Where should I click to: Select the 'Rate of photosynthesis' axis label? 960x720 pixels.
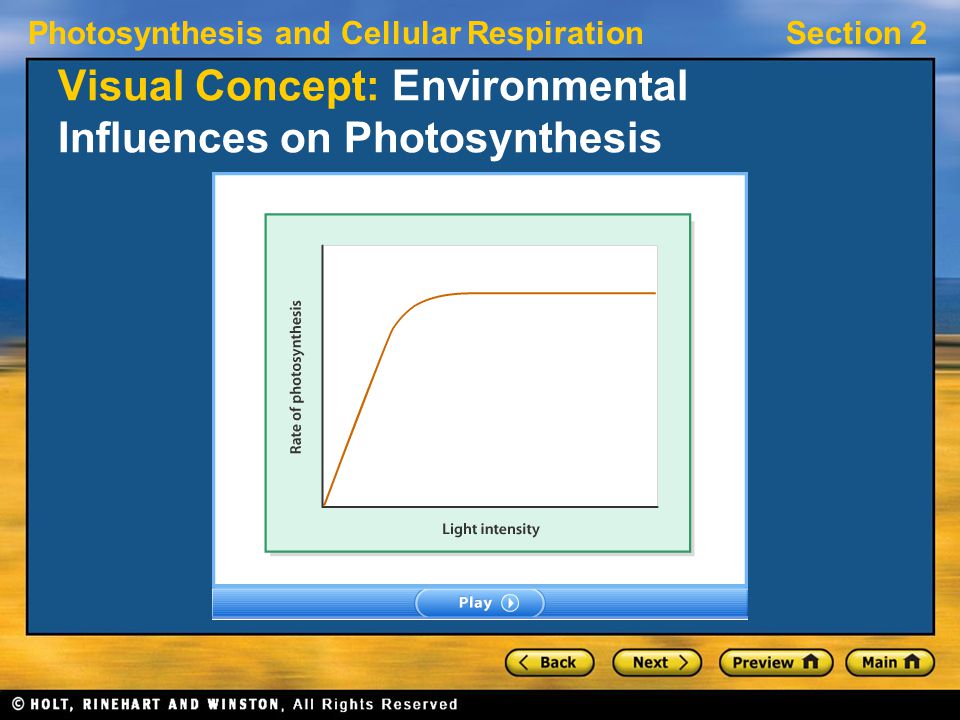coord(296,377)
